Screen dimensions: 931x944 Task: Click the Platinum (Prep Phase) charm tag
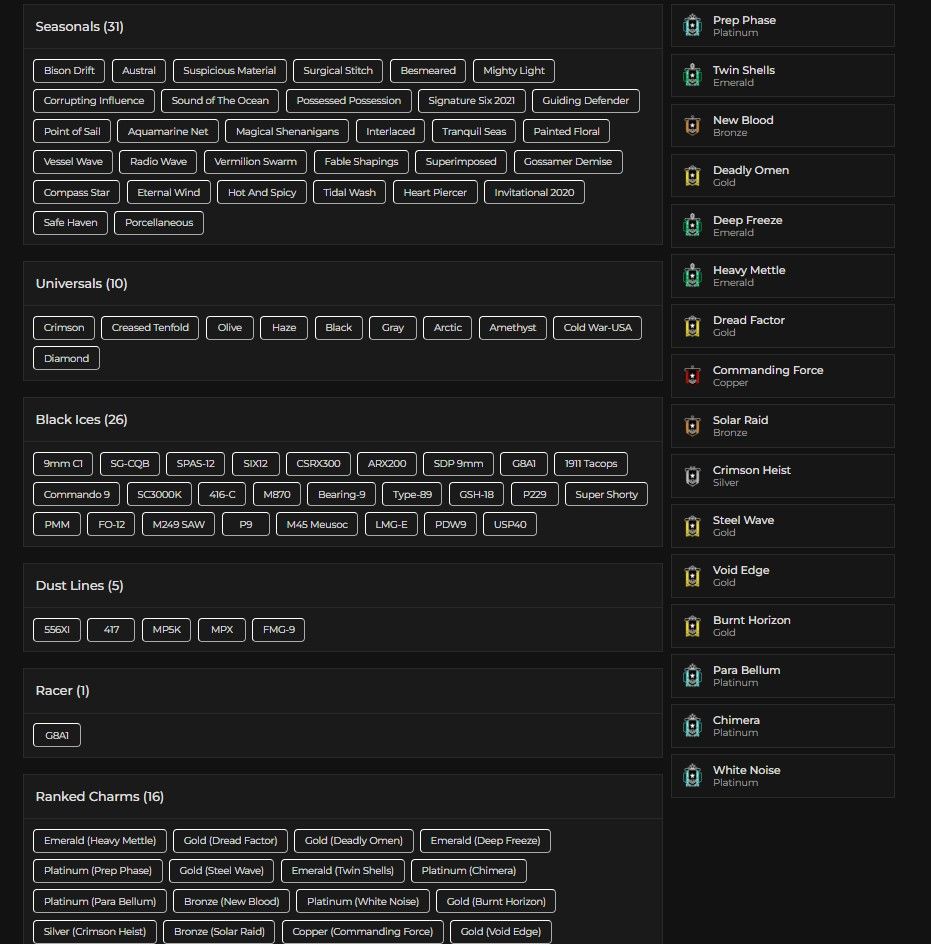[x=98, y=871]
